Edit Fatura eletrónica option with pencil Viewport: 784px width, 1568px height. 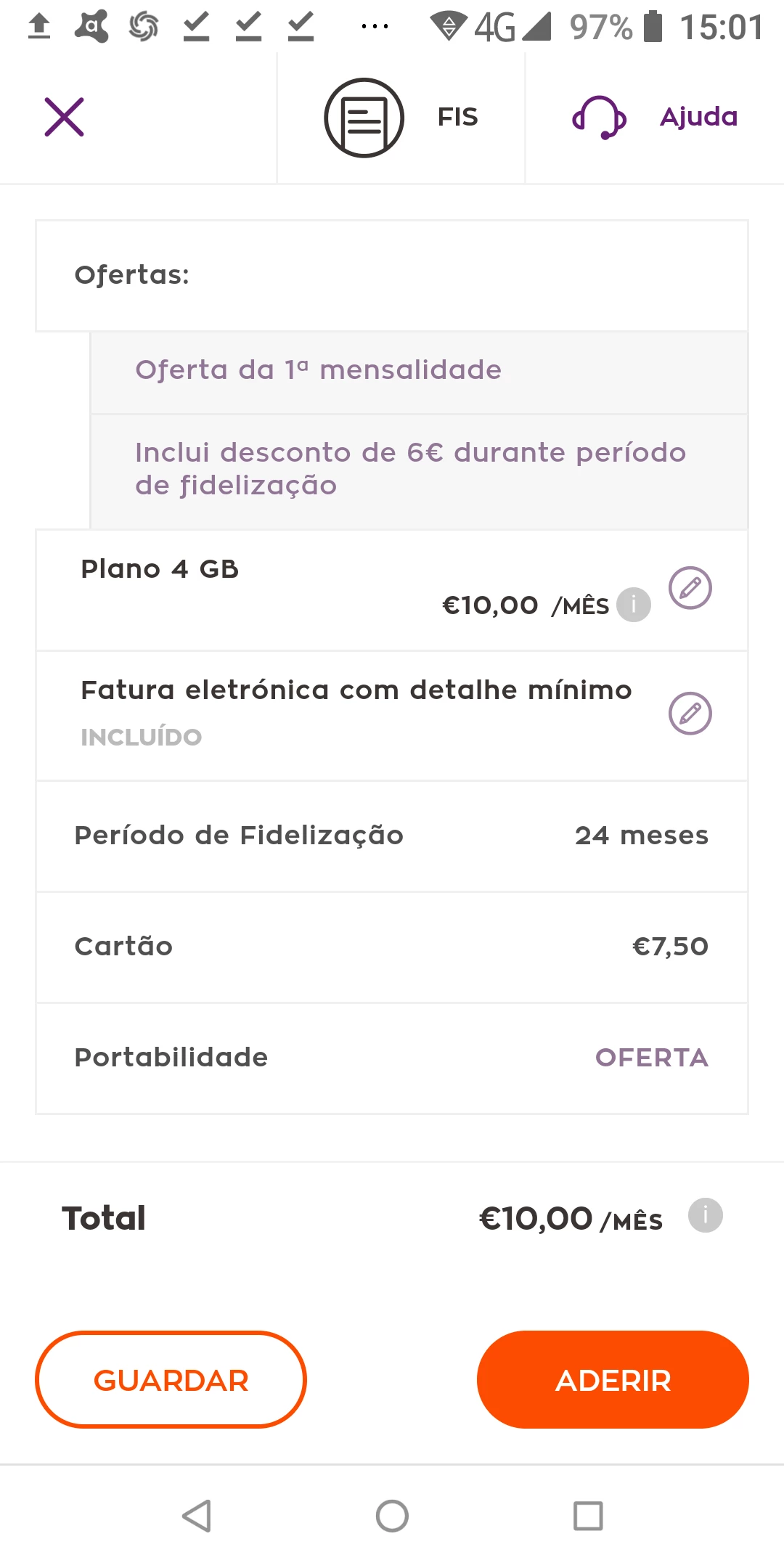point(690,714)
